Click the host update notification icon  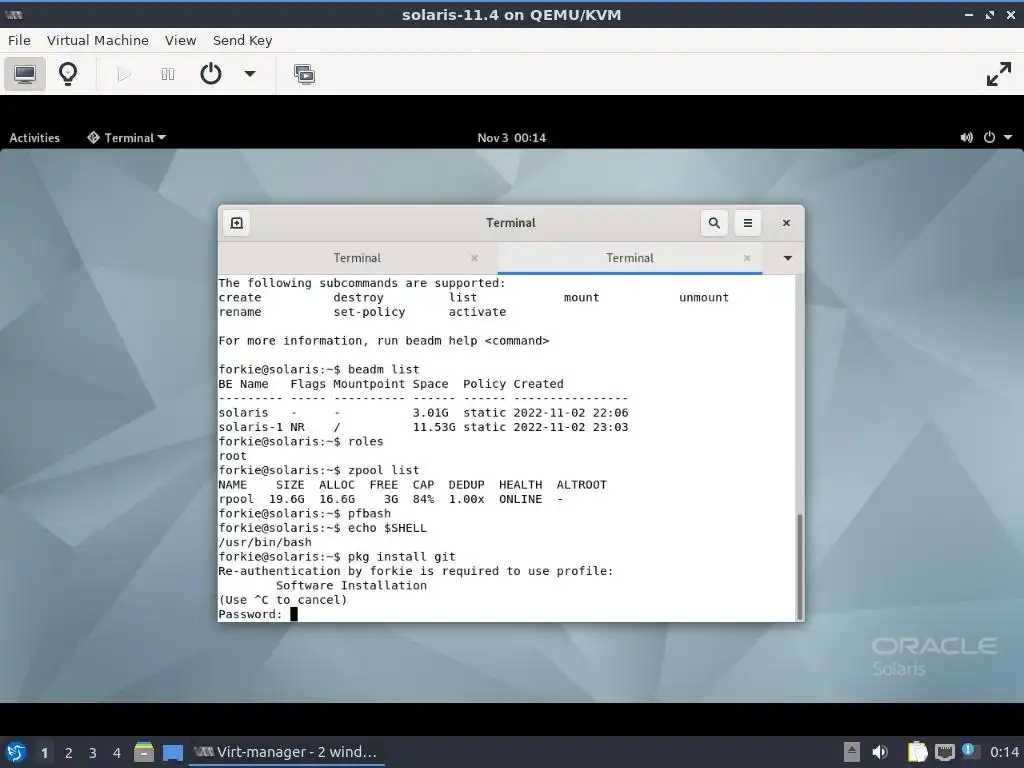pos(969,751)
